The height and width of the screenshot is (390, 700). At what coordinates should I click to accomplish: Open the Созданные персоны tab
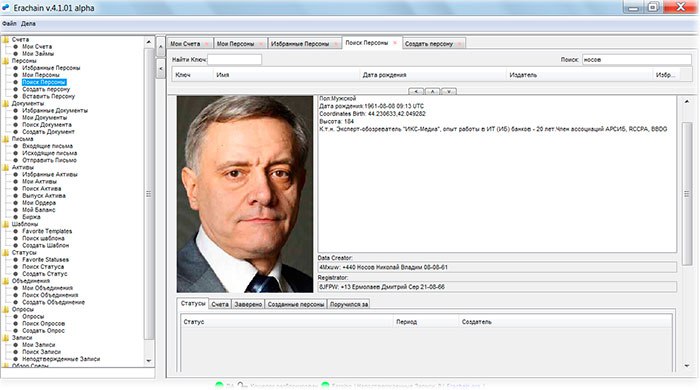(296, 304)
